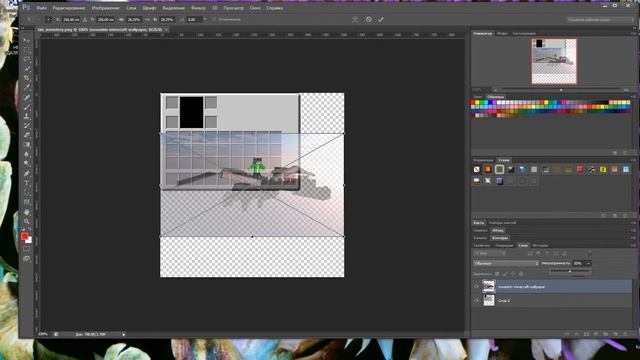Click the opacity 50% value field
640x360 pixels.
[578, 263]
